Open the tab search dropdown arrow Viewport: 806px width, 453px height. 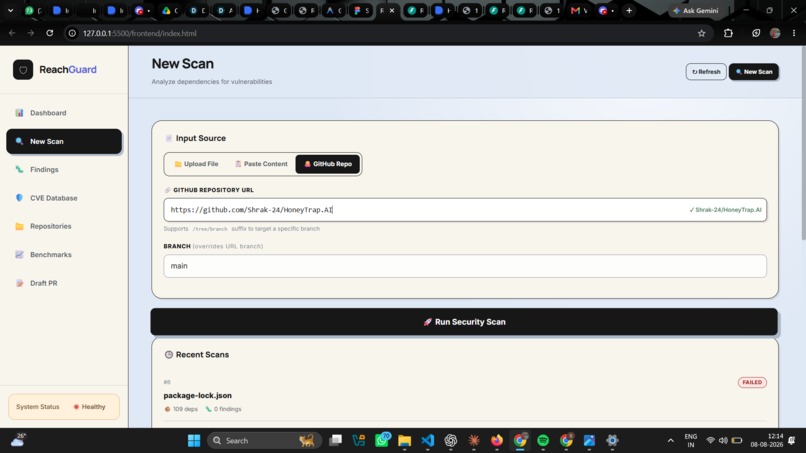pyautogui.click(x=10, y=10)
